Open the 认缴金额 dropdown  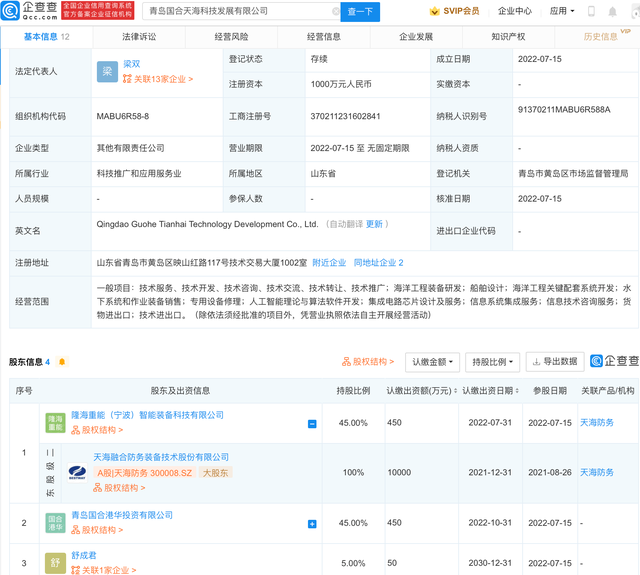432,361
